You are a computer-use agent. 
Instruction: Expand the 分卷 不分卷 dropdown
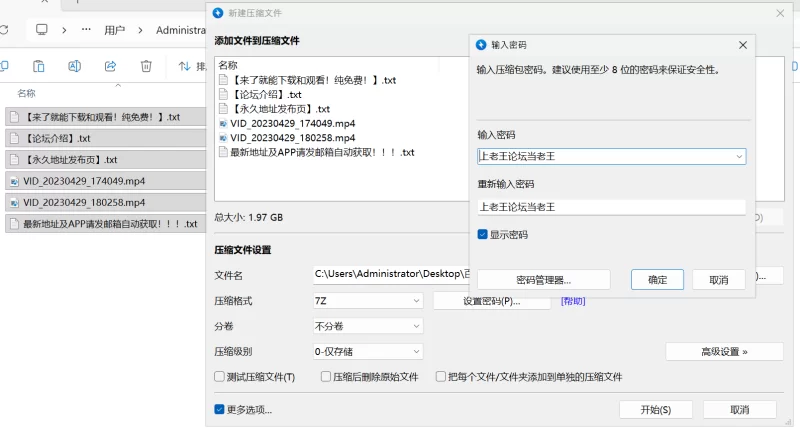click(x=368, y=326)
